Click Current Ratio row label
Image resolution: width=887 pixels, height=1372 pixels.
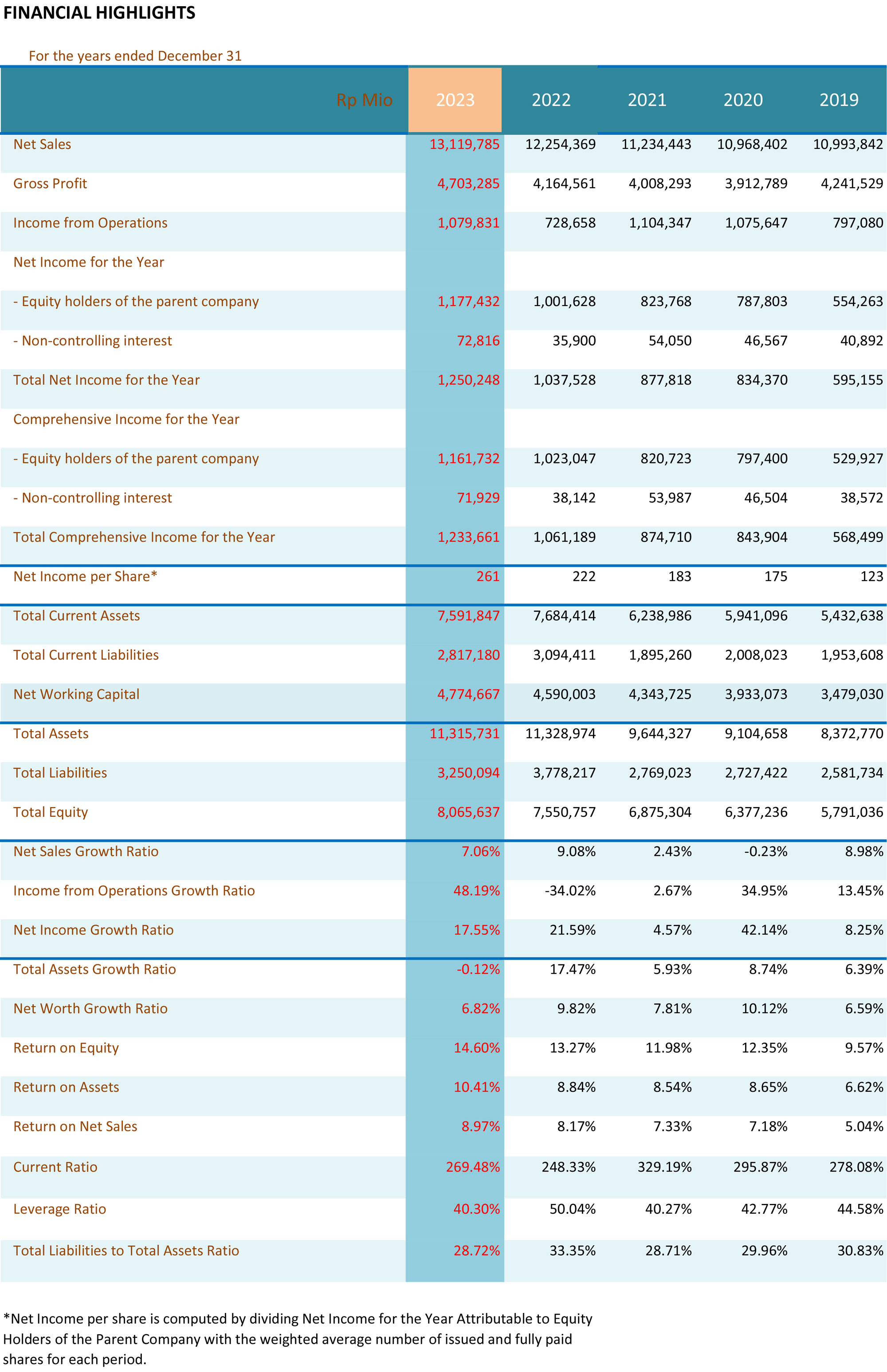[x=55, y=1167]
